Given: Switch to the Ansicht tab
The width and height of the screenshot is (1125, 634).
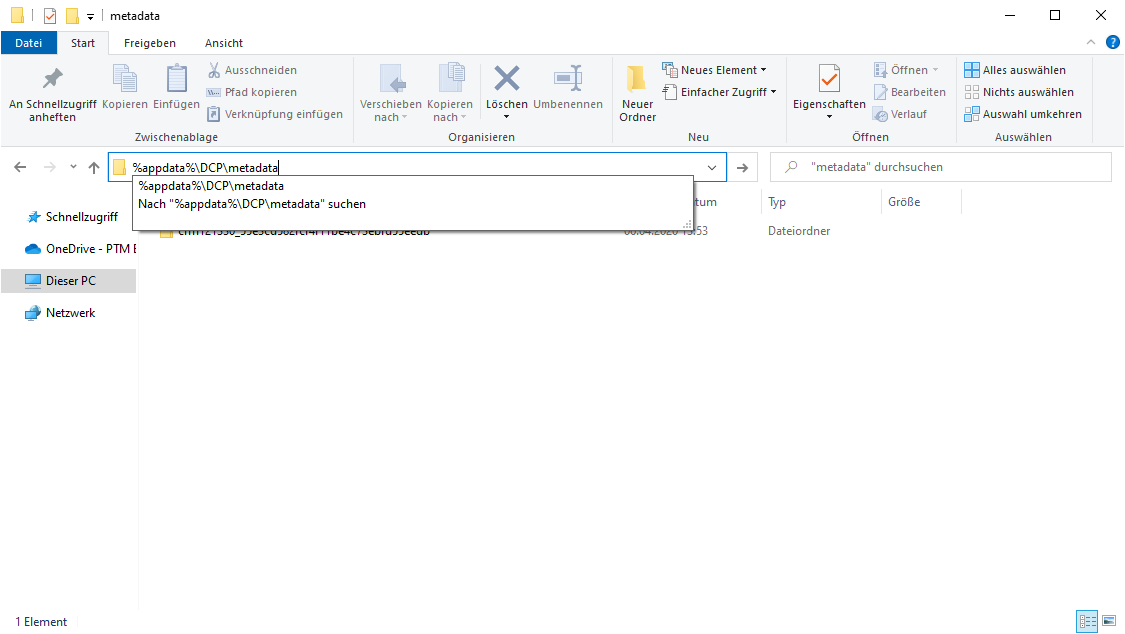Looking at the screenshot, I should [224, 43].
